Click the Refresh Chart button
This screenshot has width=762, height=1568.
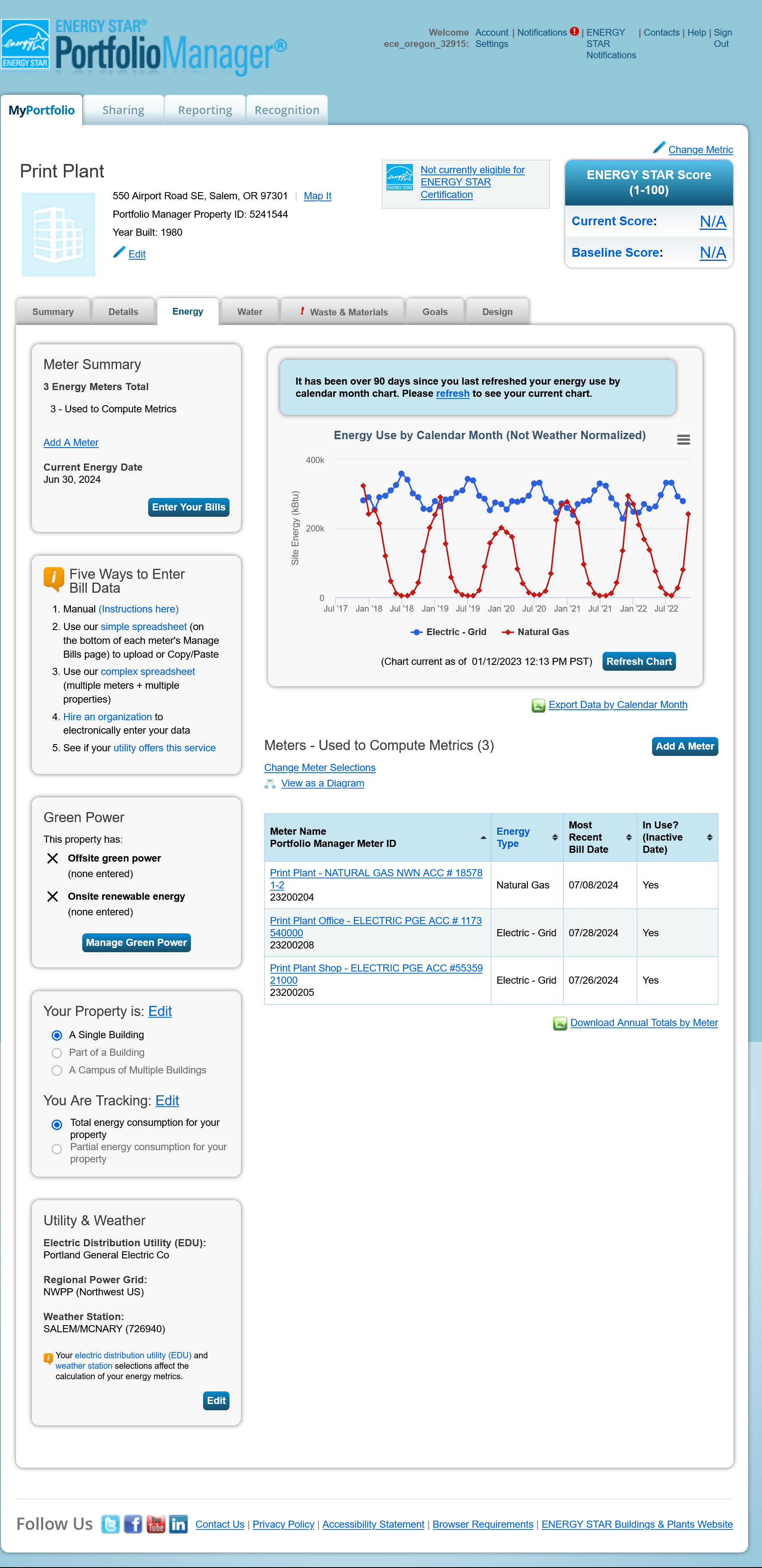[639, 662]
